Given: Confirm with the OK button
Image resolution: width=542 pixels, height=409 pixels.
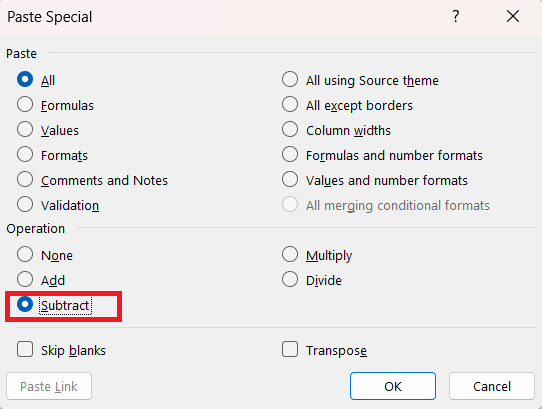Looking at the screenshot, I should (x=393, y=386).
